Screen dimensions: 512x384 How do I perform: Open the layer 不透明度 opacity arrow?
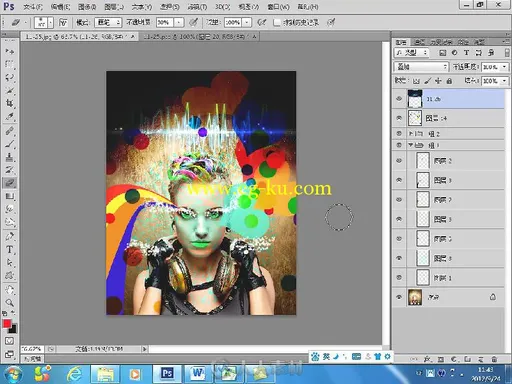coord(504,67)
